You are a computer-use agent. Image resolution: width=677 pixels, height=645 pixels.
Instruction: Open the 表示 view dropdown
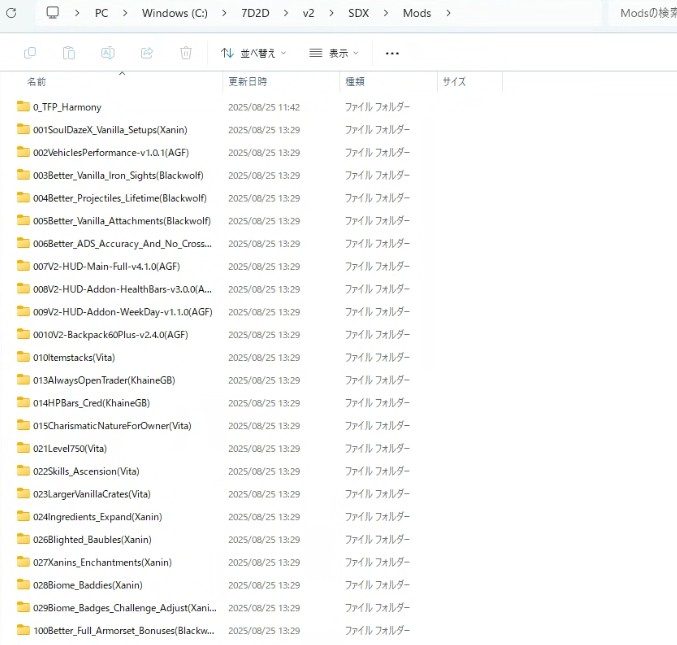coord(334,53)
